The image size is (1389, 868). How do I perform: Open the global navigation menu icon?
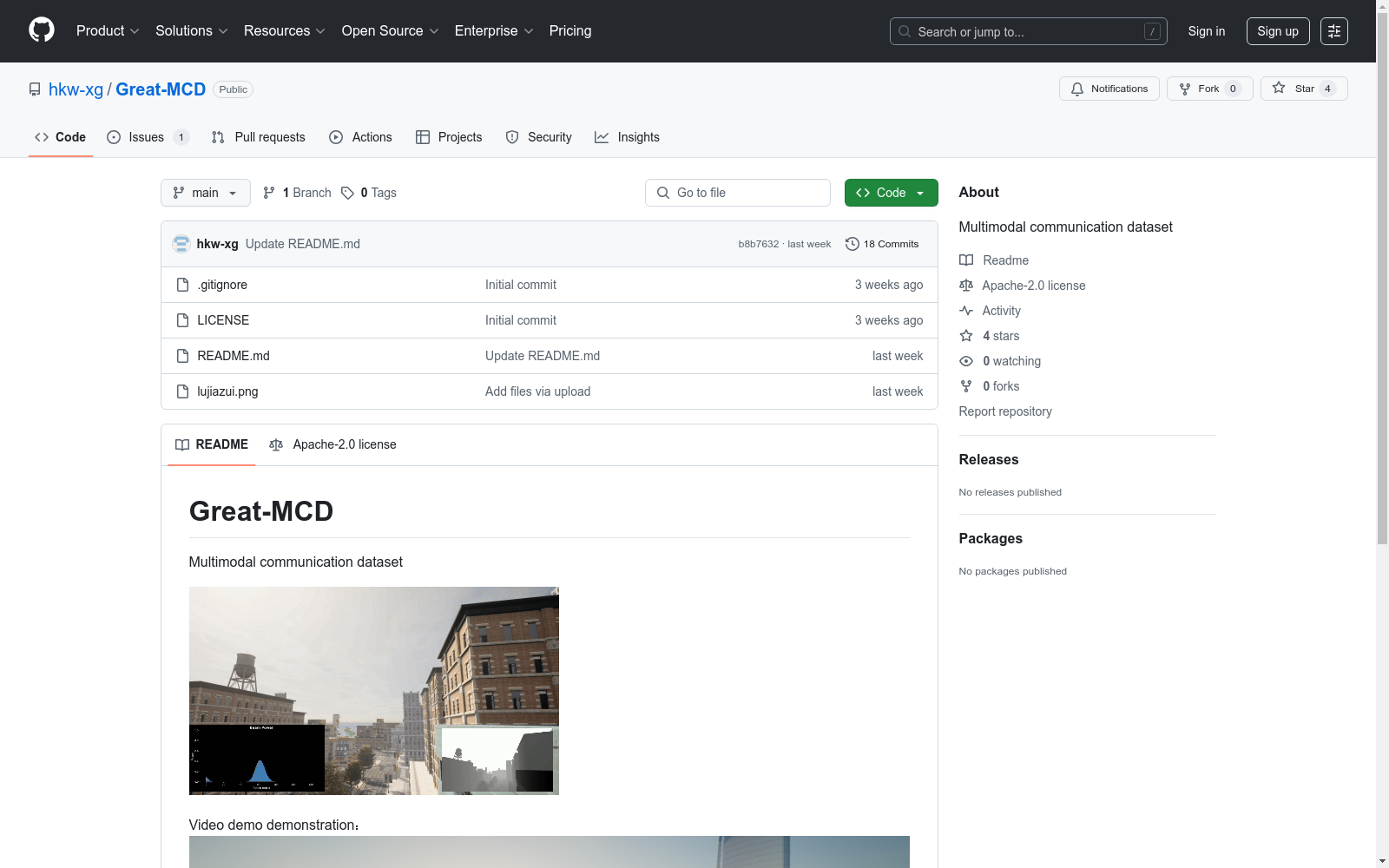(1334, 31)
